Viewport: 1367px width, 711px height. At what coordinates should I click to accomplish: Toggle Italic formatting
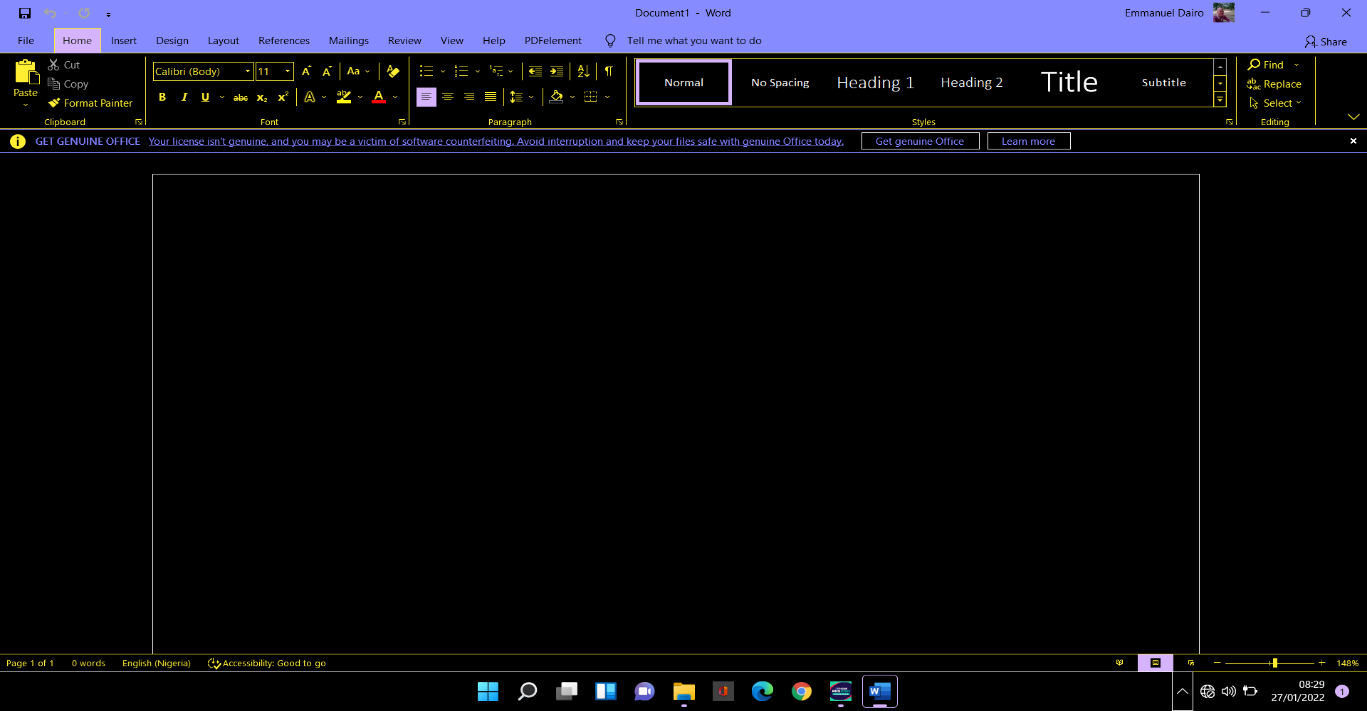point(184,97)
